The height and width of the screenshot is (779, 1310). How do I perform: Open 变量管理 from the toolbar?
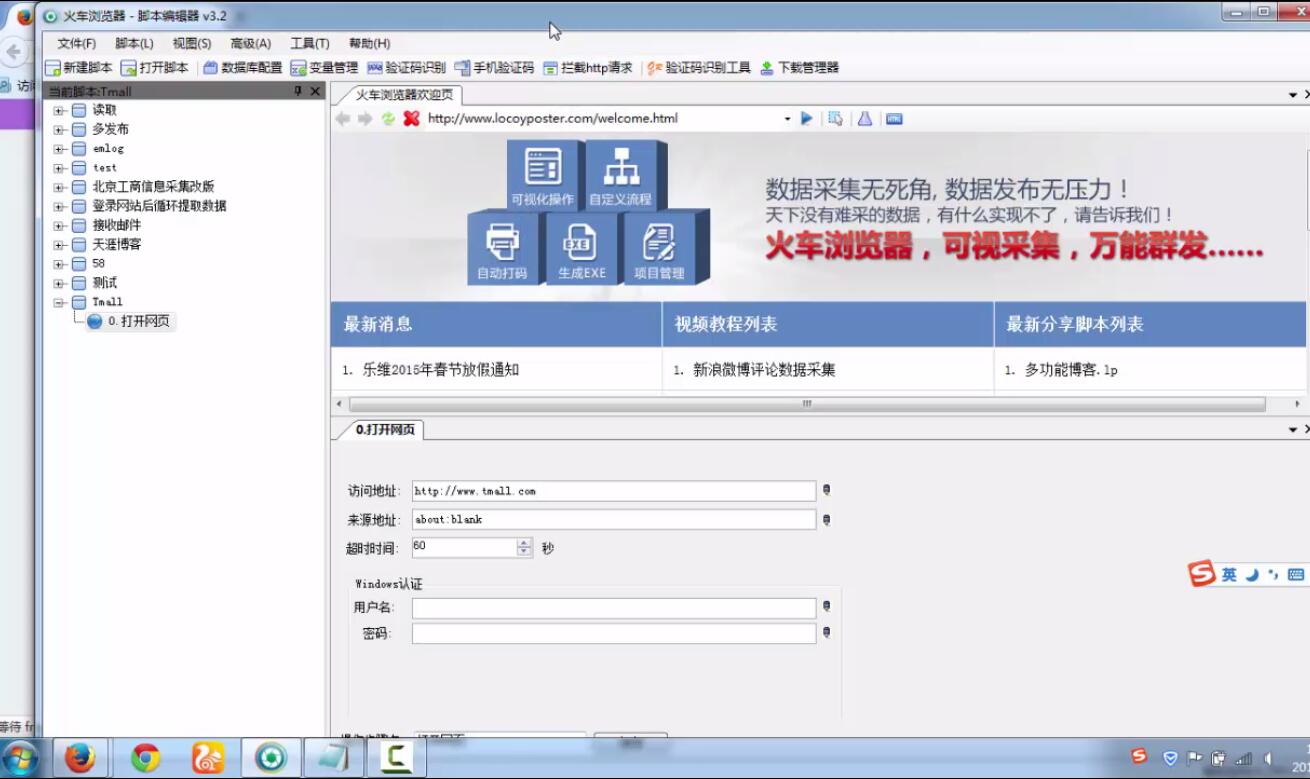click(325, 68)
